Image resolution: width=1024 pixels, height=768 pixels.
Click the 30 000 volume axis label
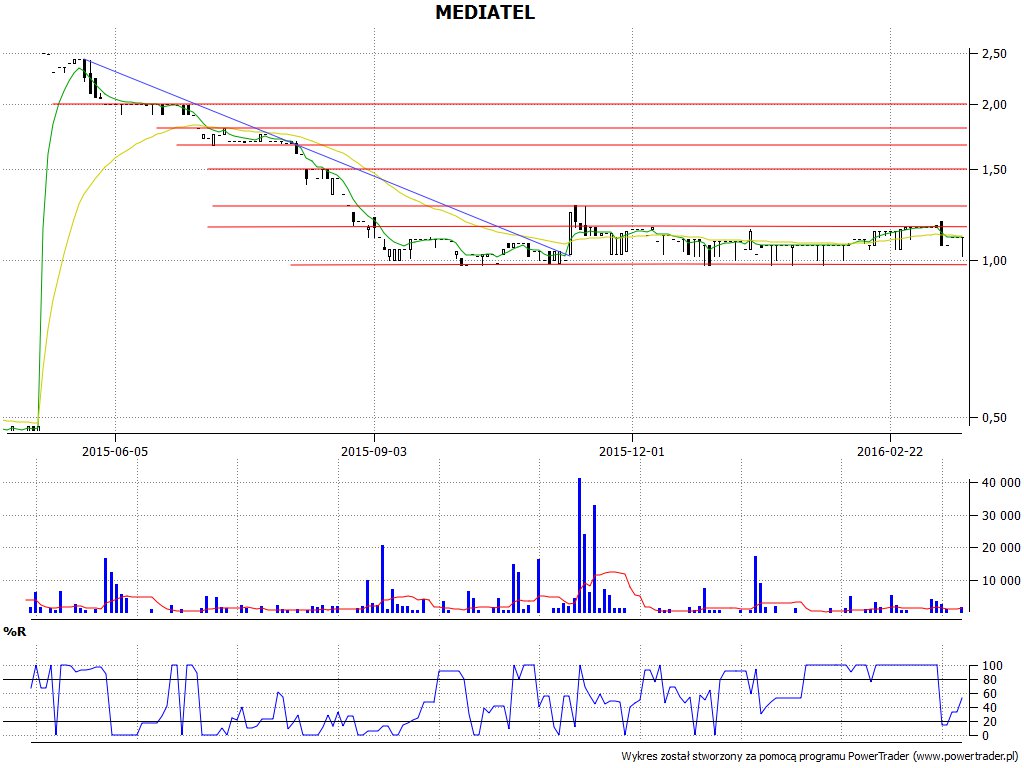click(999, 516)
